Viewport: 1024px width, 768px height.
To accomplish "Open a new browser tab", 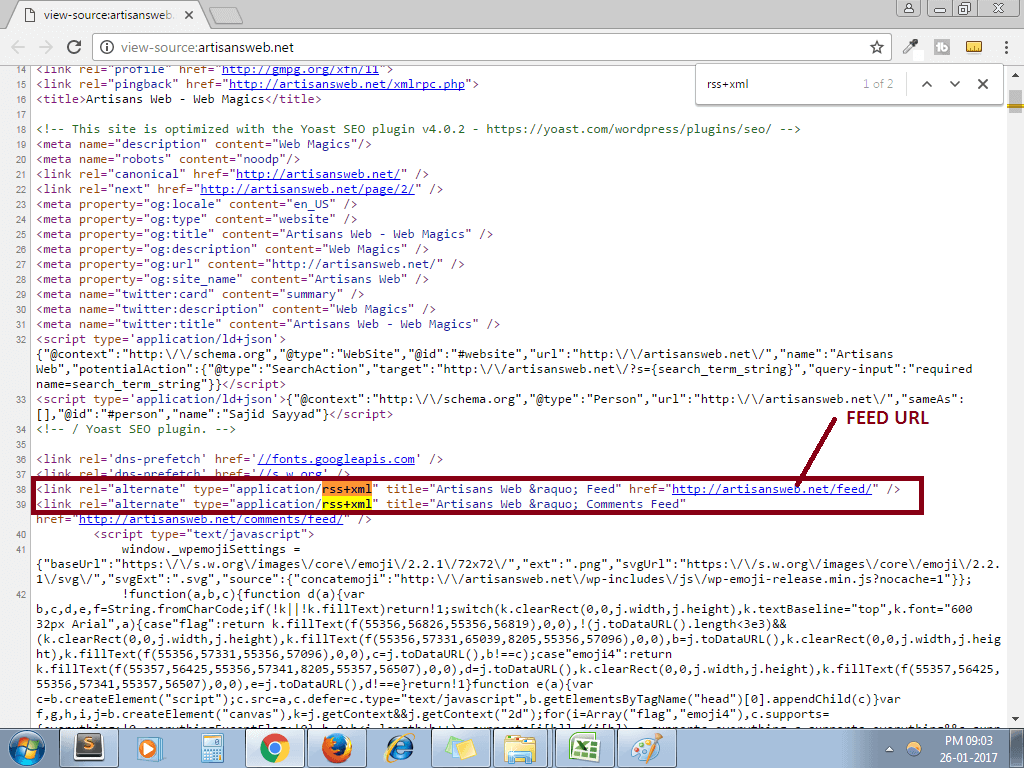I will pyautogui.click(x=226, y=16).
